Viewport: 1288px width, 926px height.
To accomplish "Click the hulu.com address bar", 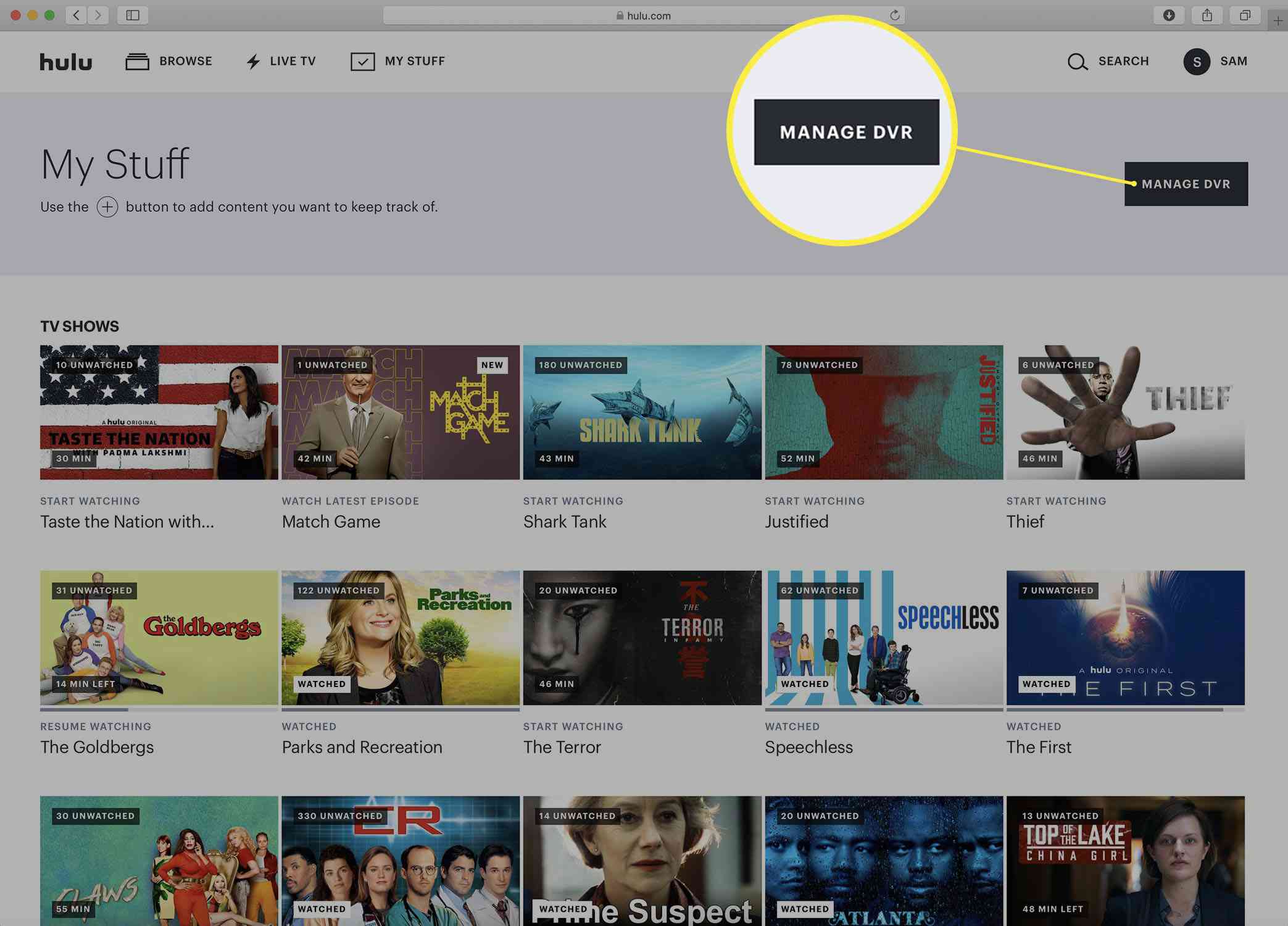I will (x=644, y=15).
